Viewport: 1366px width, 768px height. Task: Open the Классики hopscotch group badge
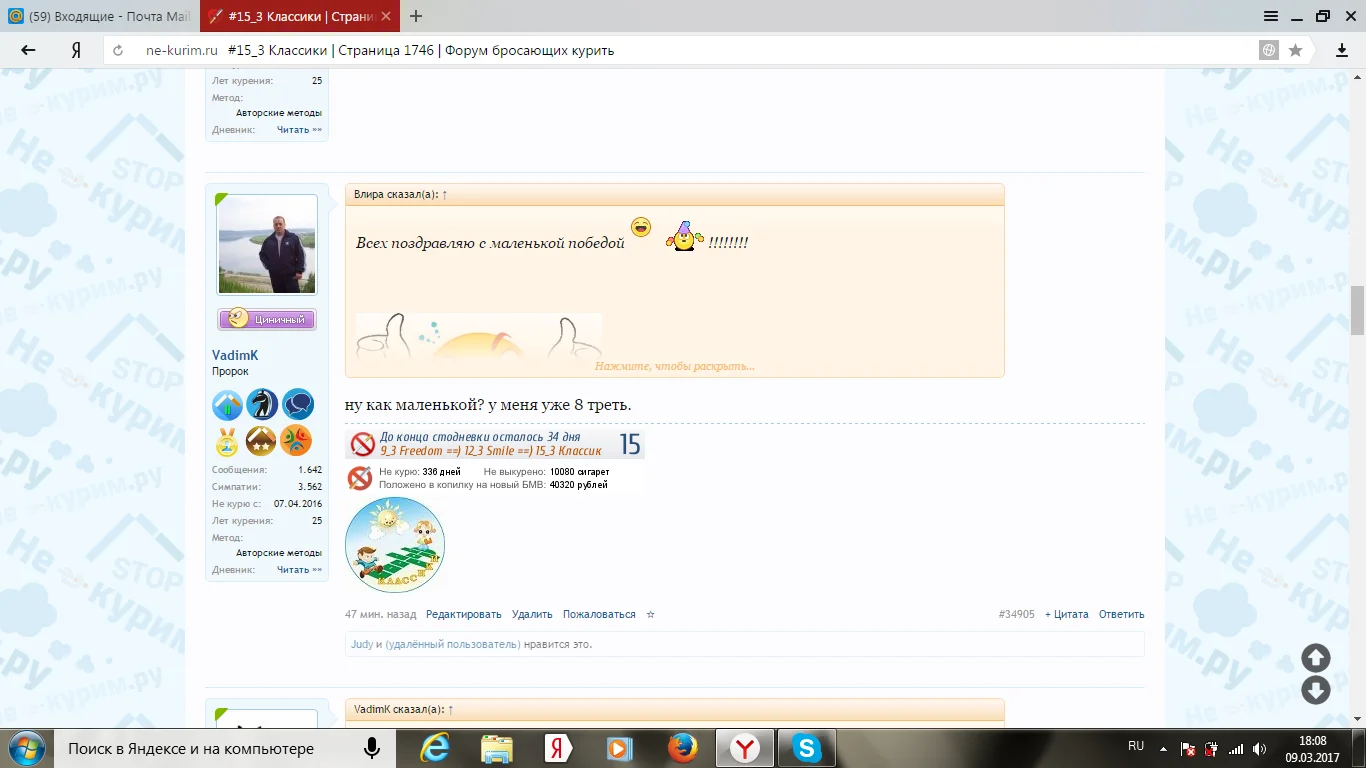coord(395,545)
